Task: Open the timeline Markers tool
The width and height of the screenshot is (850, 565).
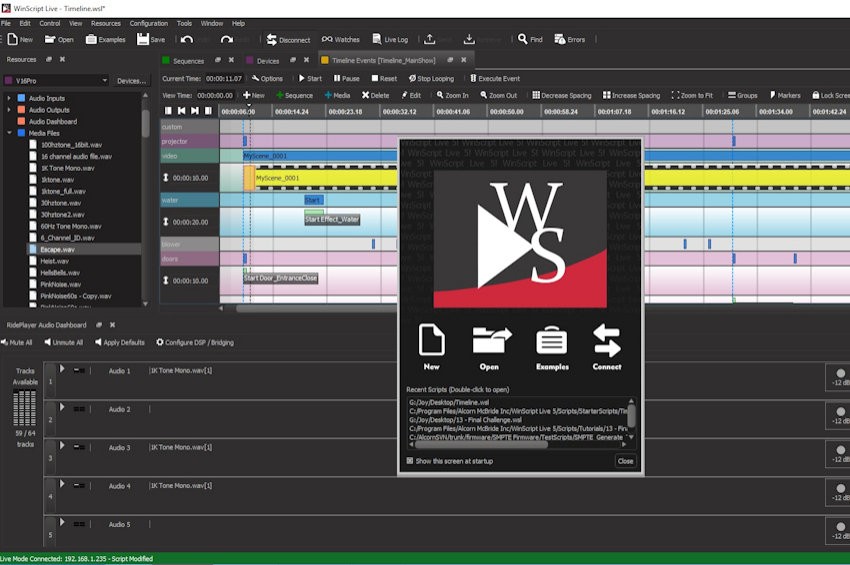Action: [x=785, y=95]
